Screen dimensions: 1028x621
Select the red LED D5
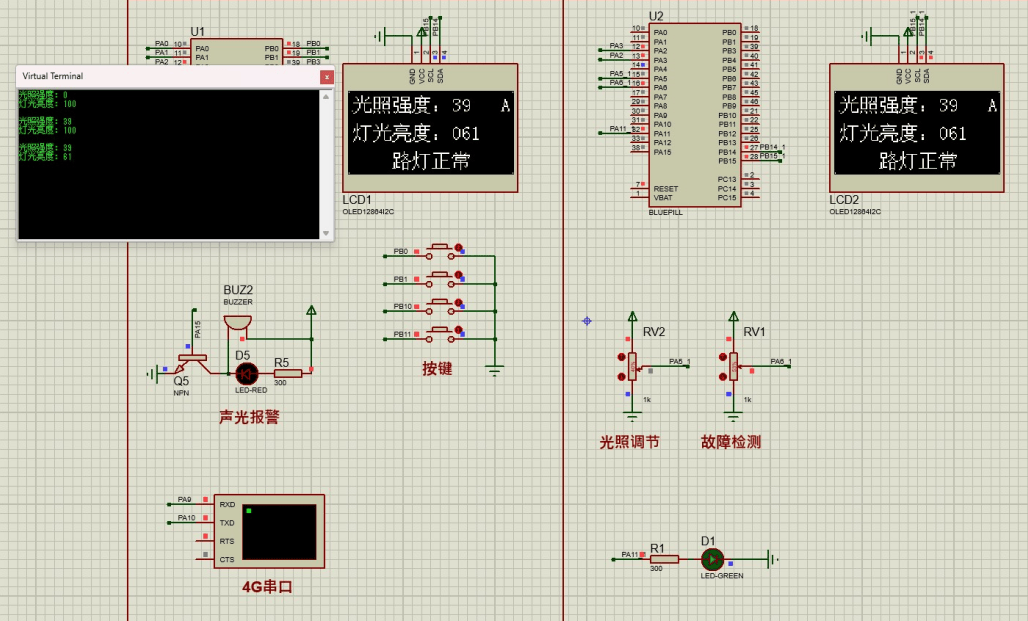click(x=246, y=373)
